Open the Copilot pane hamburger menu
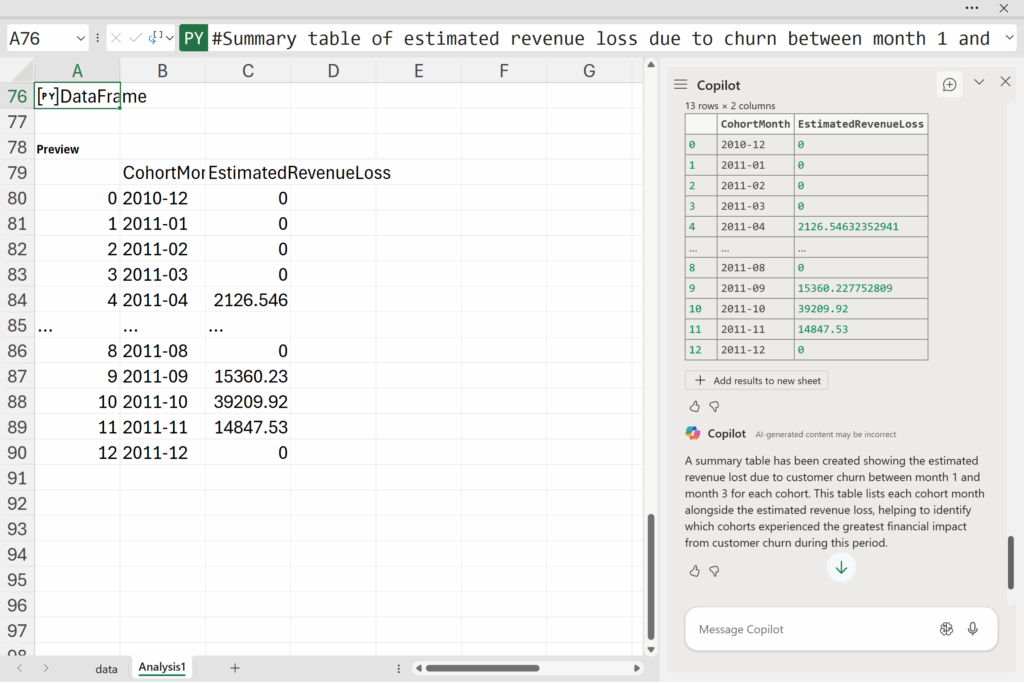This screenshot has width=1024, height=683. (680, 85)
